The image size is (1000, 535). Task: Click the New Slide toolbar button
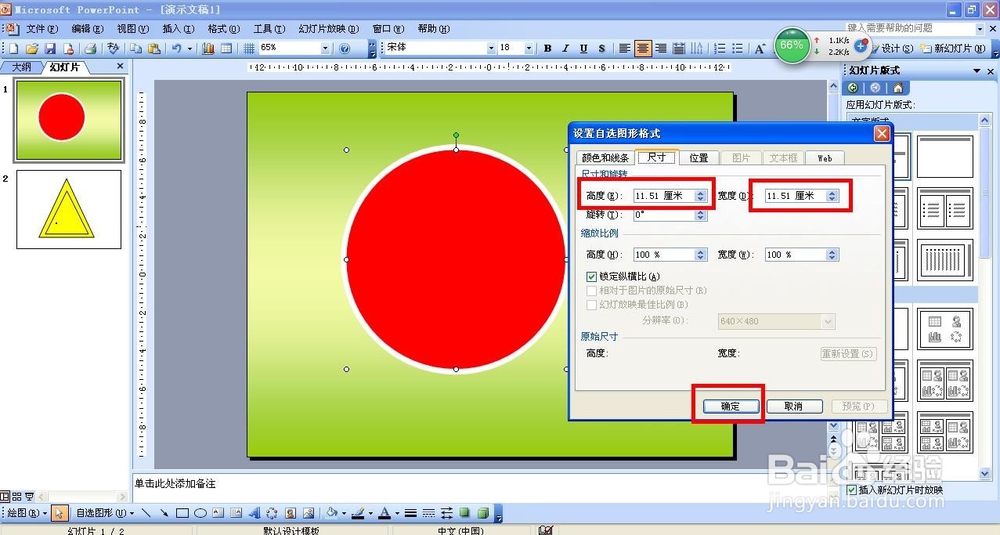953,48
